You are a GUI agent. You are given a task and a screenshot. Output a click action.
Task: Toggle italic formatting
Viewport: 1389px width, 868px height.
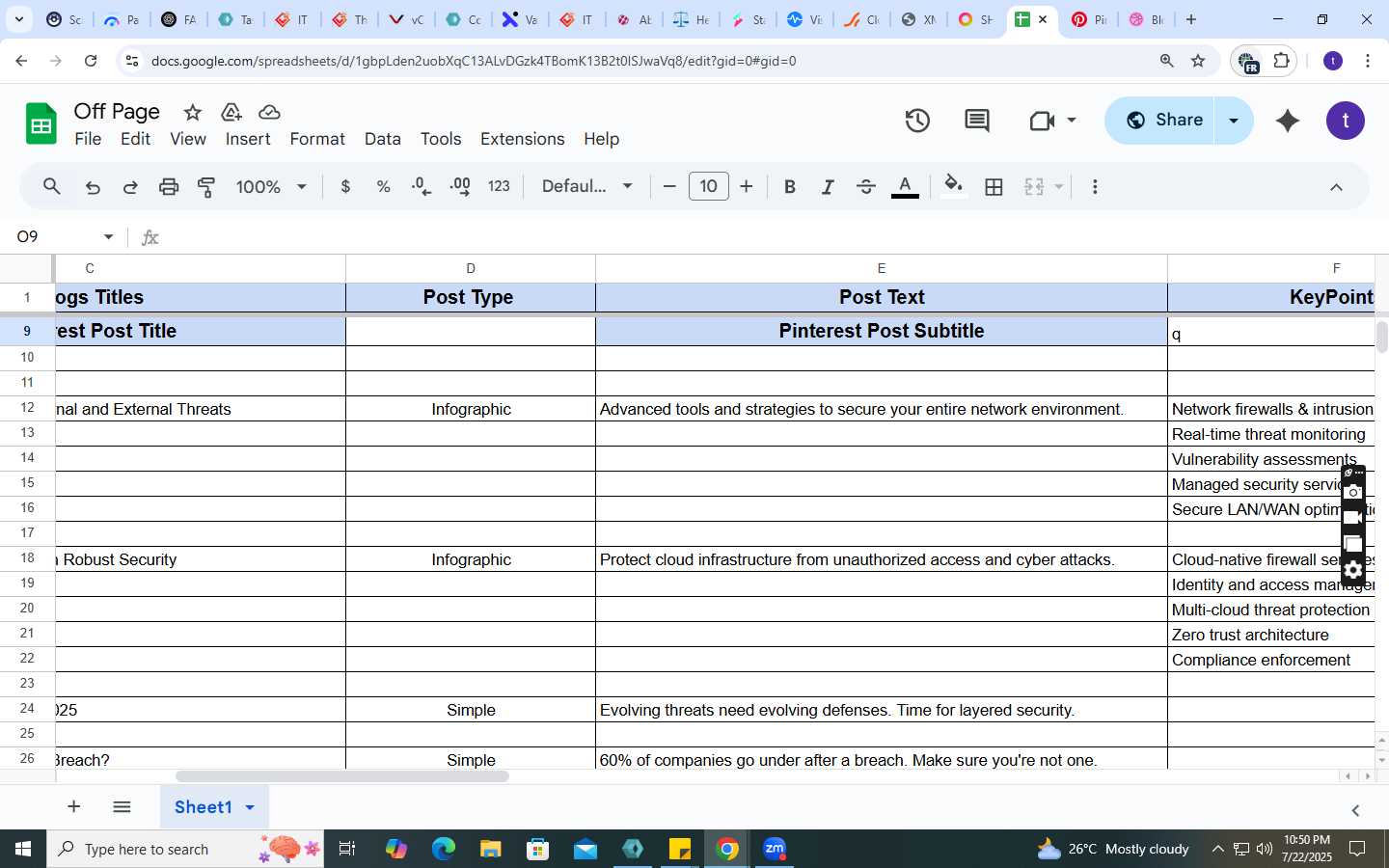click(x=828, y=187)
